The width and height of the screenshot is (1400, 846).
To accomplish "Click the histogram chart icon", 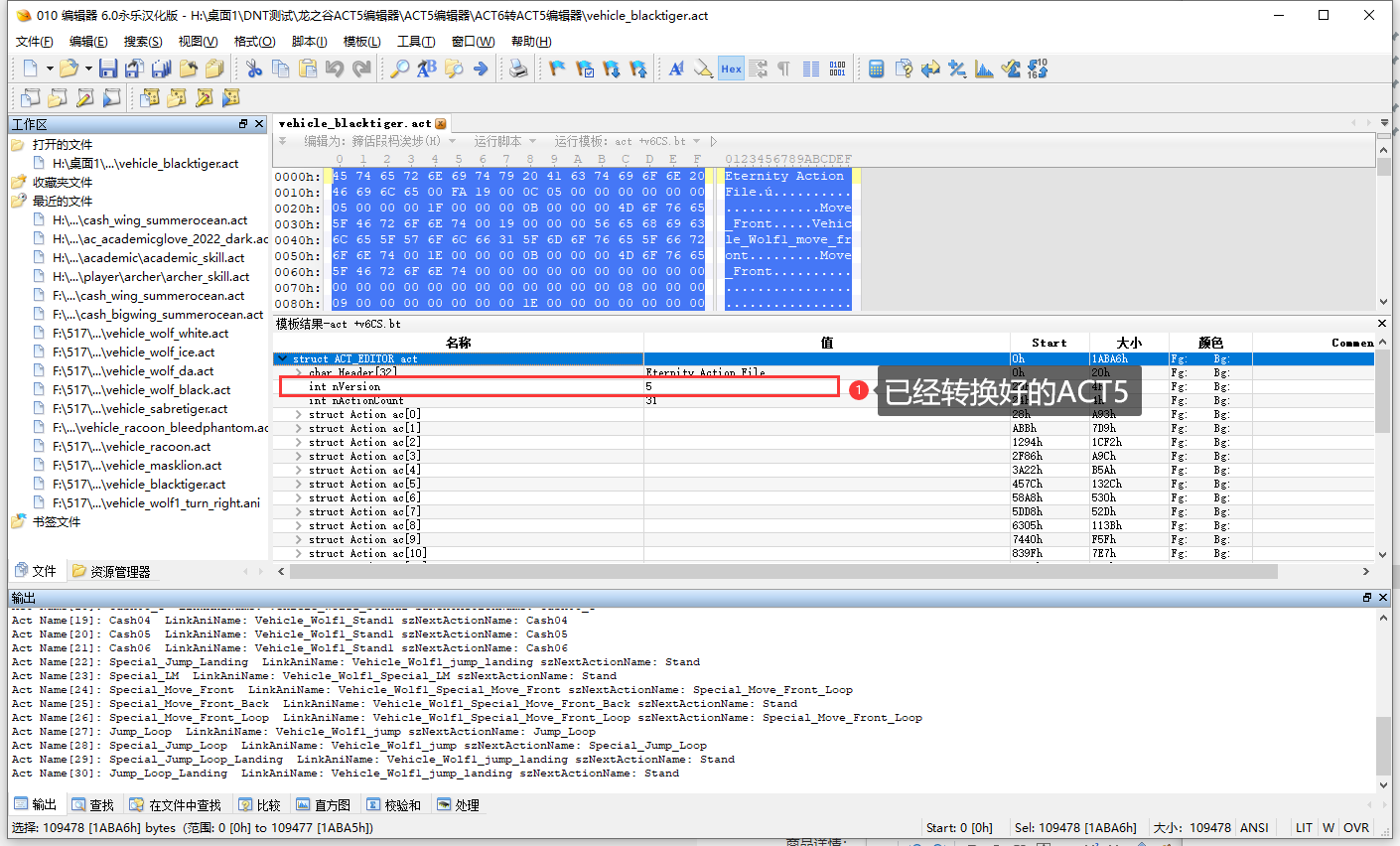I will (984, 69).
